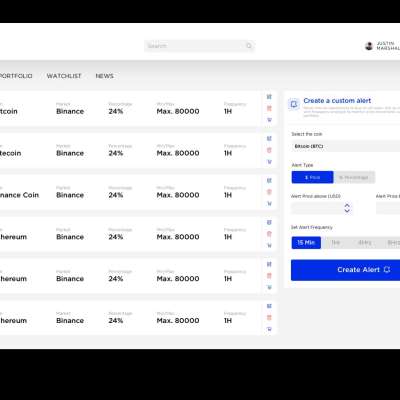Click 1H frequency in the Binance Coin row
The height and width of the screenshot is (400, 400).
(x=228, y=195)
